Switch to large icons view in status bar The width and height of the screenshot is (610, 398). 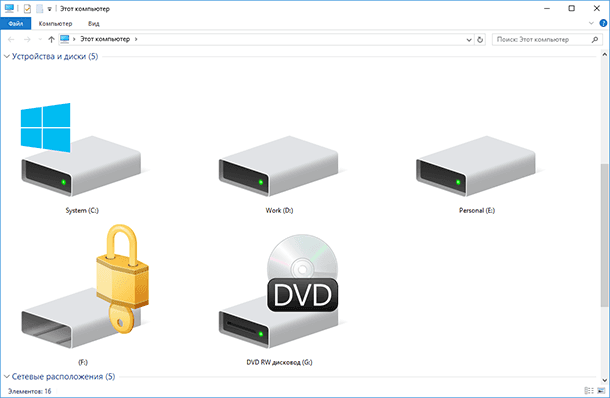coord(601,390)
